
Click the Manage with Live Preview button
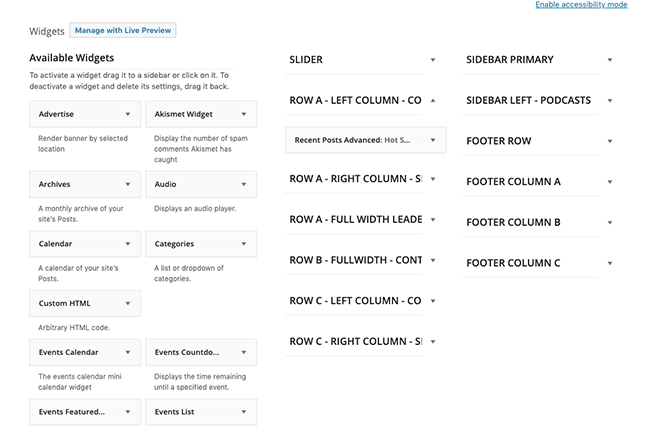click(x=123, y=30)
